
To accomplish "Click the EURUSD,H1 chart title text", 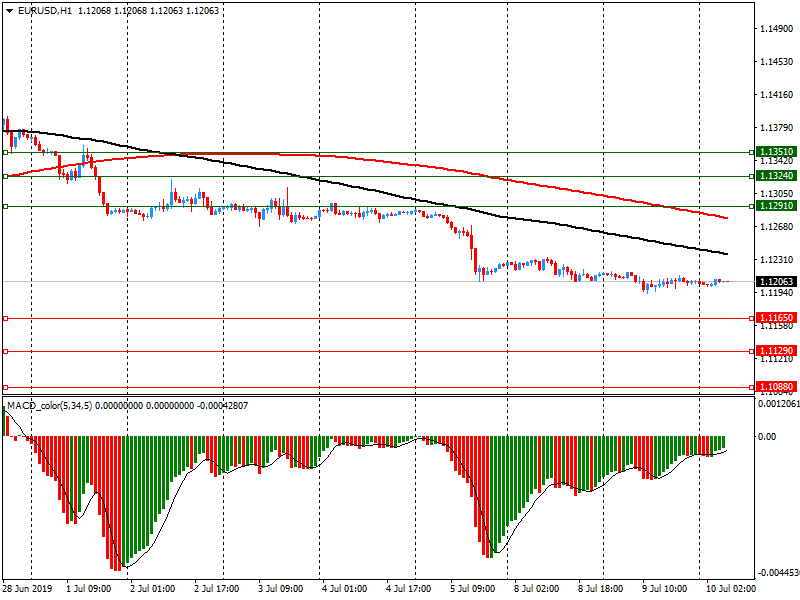I will point(45,11).
